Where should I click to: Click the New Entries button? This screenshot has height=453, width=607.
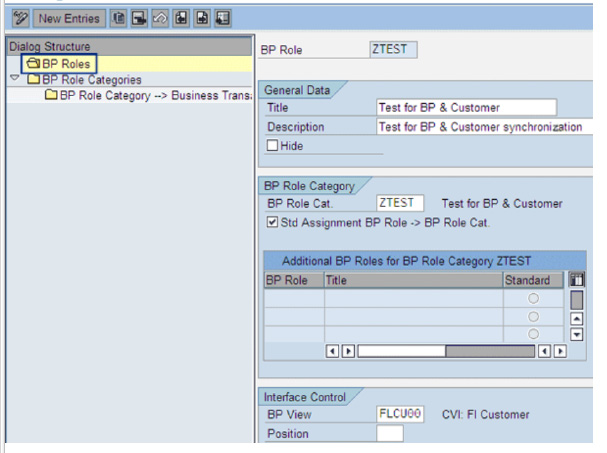coord(69,18)
